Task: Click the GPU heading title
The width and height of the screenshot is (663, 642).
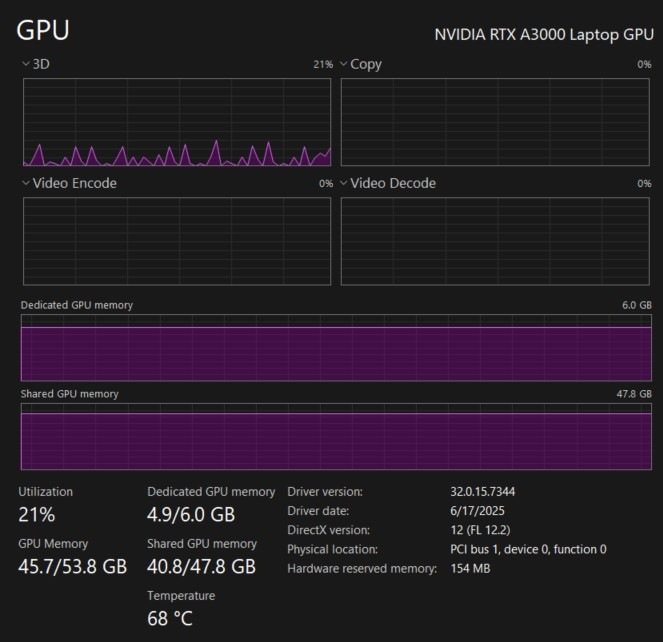Action: 43,31
